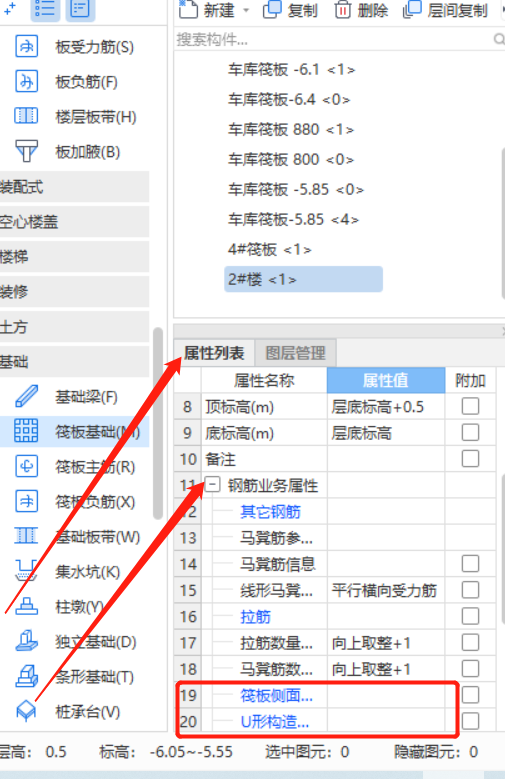This screenshot has width=505, height=779.
Task: Click the left navigation panel scrollbar
Action: pos(158,423)
